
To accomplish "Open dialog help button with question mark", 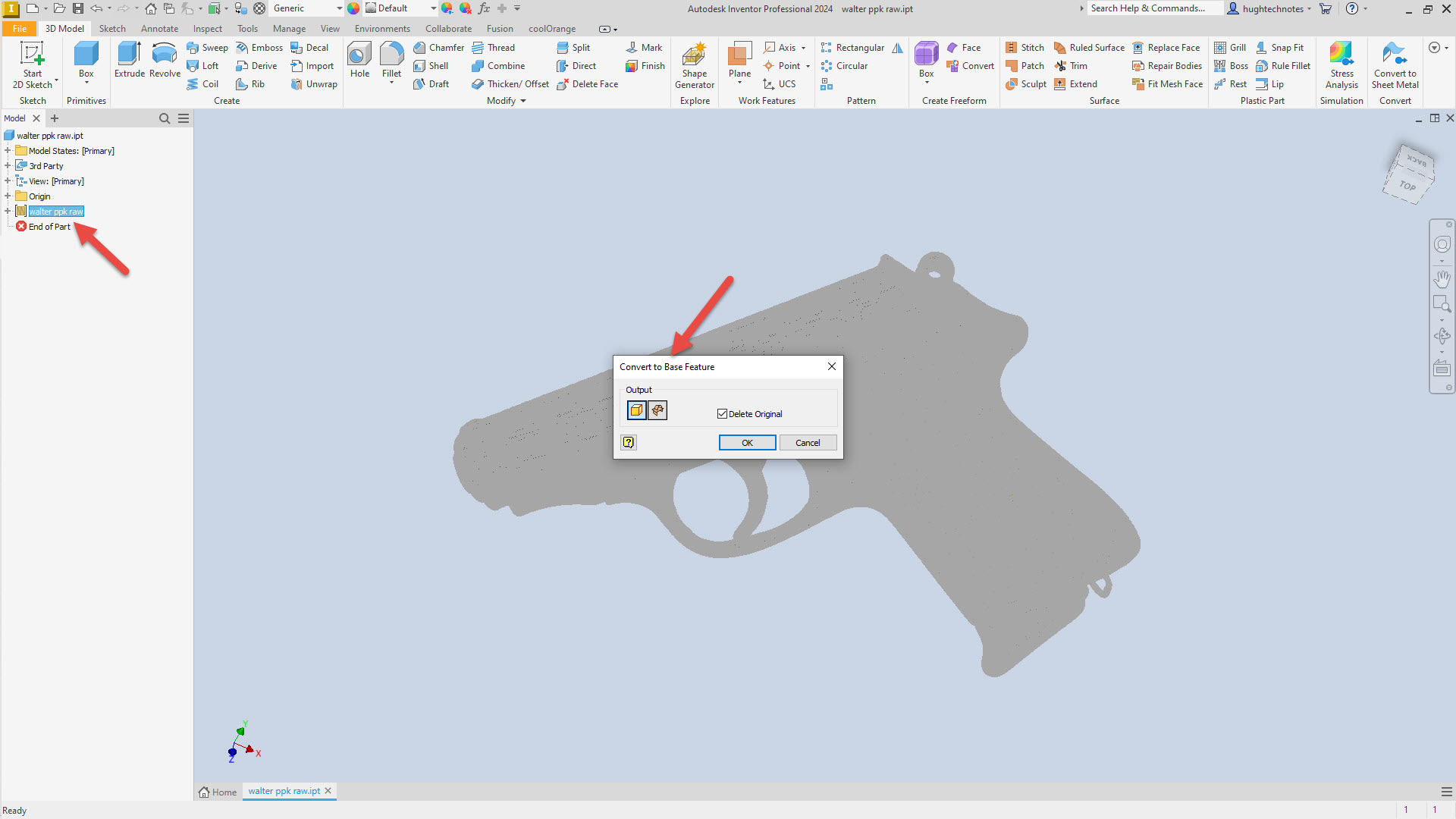I will [628, 442].
